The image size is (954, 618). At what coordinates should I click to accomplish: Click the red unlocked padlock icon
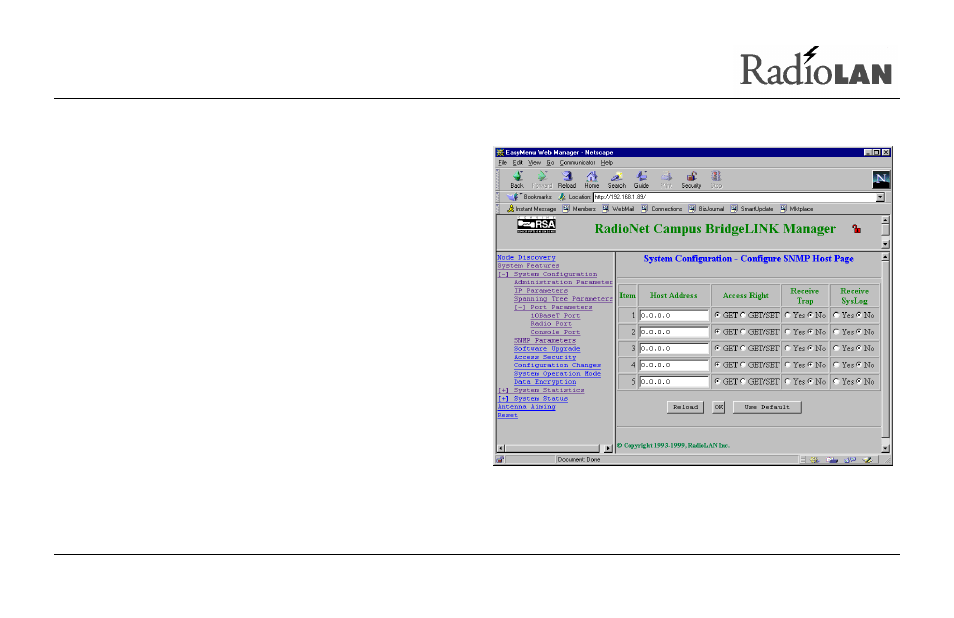point(857,229)
